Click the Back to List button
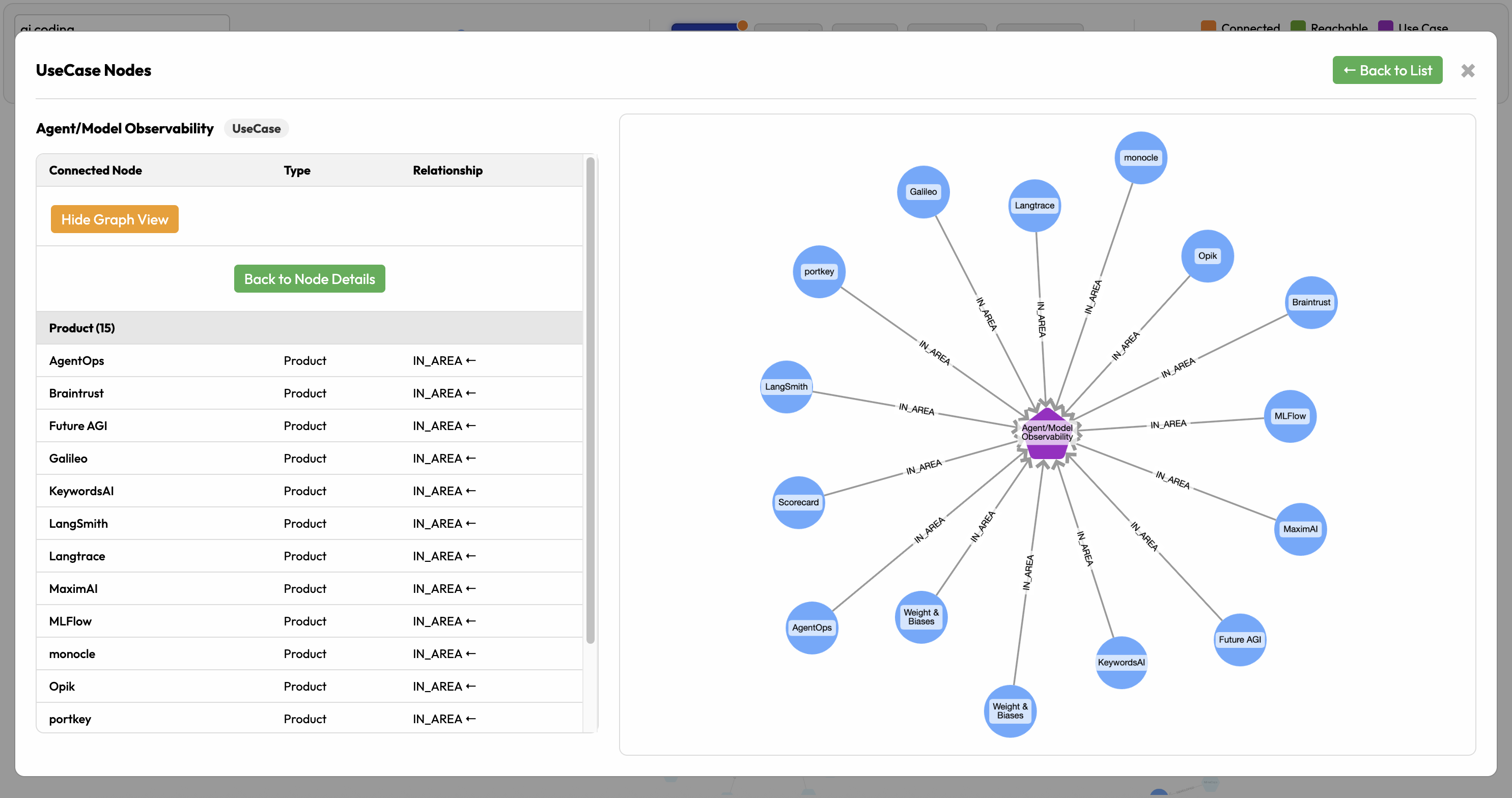1512x798 pixels. coord(1387,70)
